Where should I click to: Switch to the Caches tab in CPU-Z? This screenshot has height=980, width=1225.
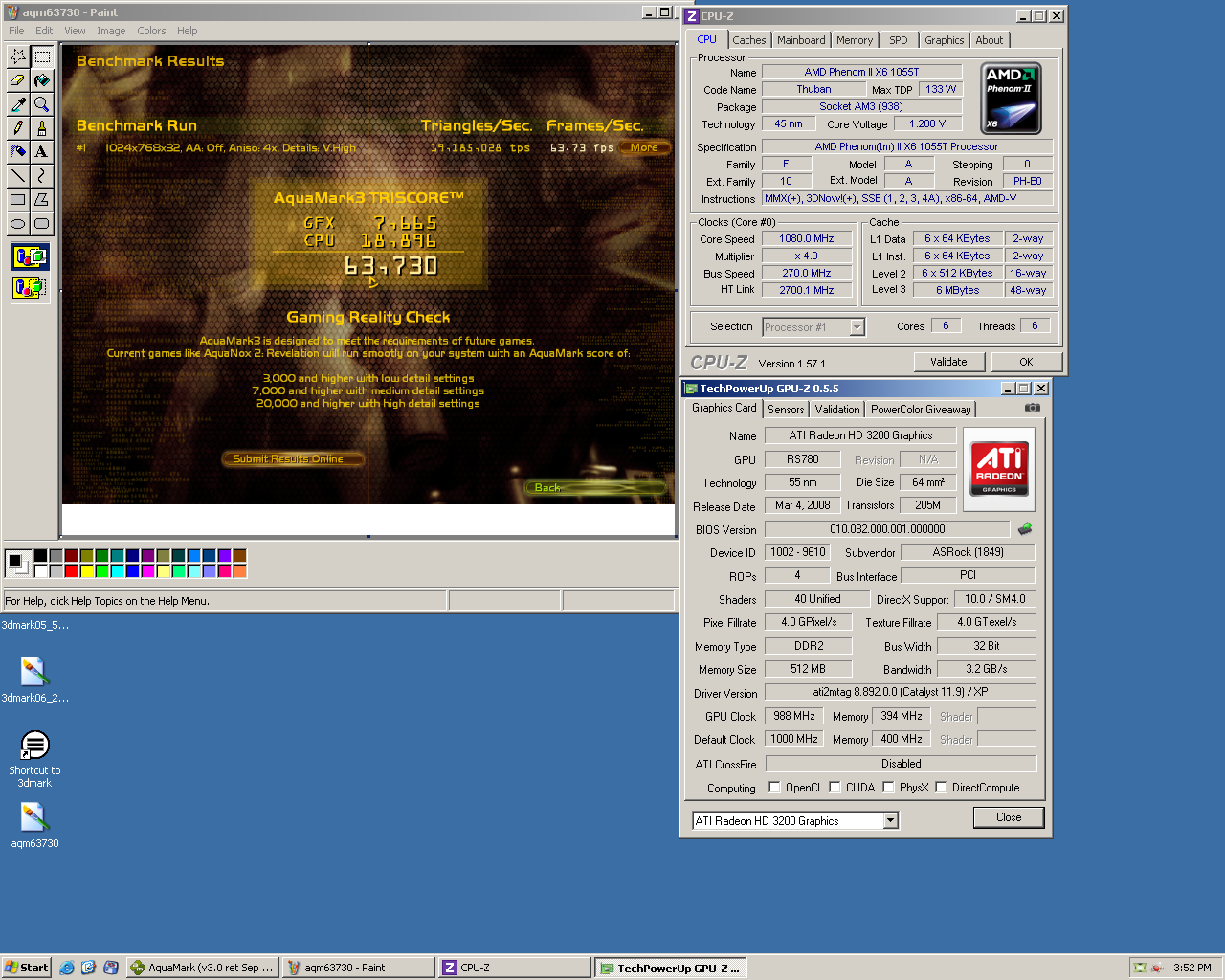click(x=748, y=40)
